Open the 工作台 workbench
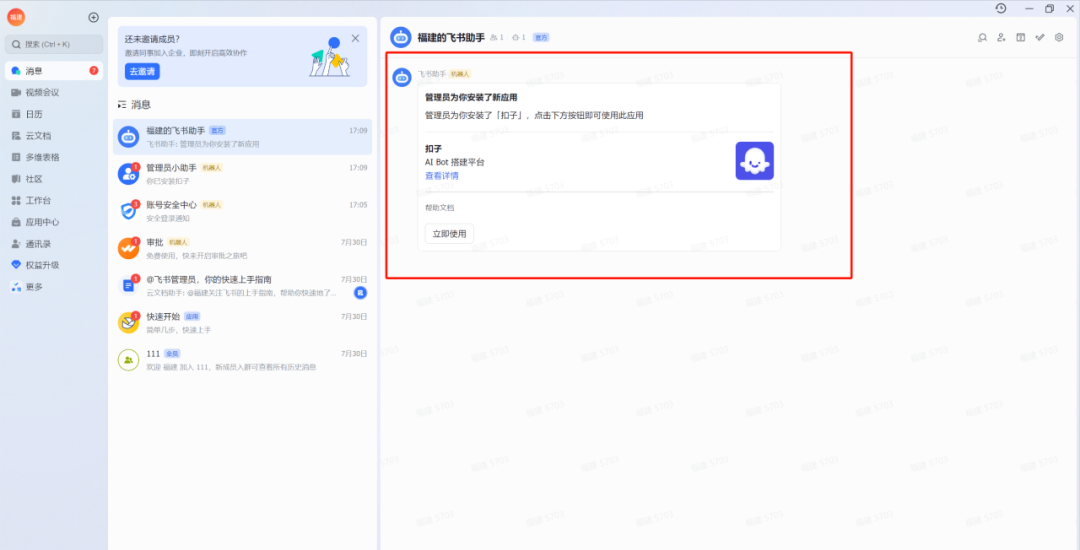This screenshot has height=550, width=1080. pyautogui.click(x=37, y=200)
